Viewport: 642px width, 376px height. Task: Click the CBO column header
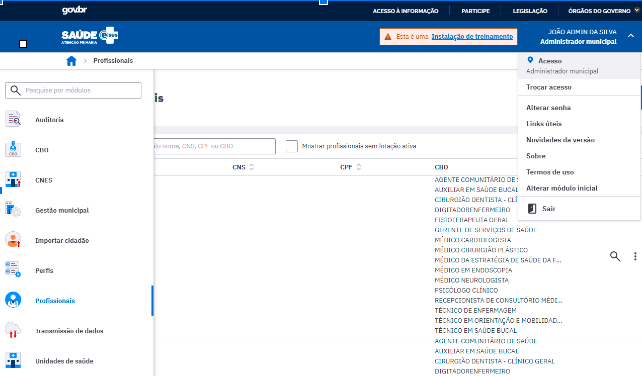[441, 167]
